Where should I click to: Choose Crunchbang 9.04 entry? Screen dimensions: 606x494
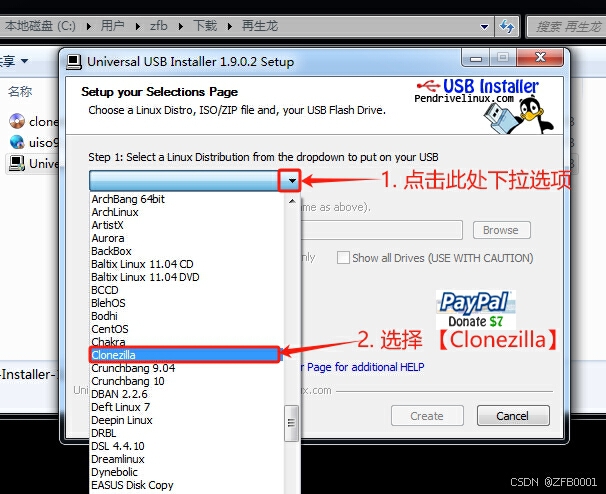[133, 368]
